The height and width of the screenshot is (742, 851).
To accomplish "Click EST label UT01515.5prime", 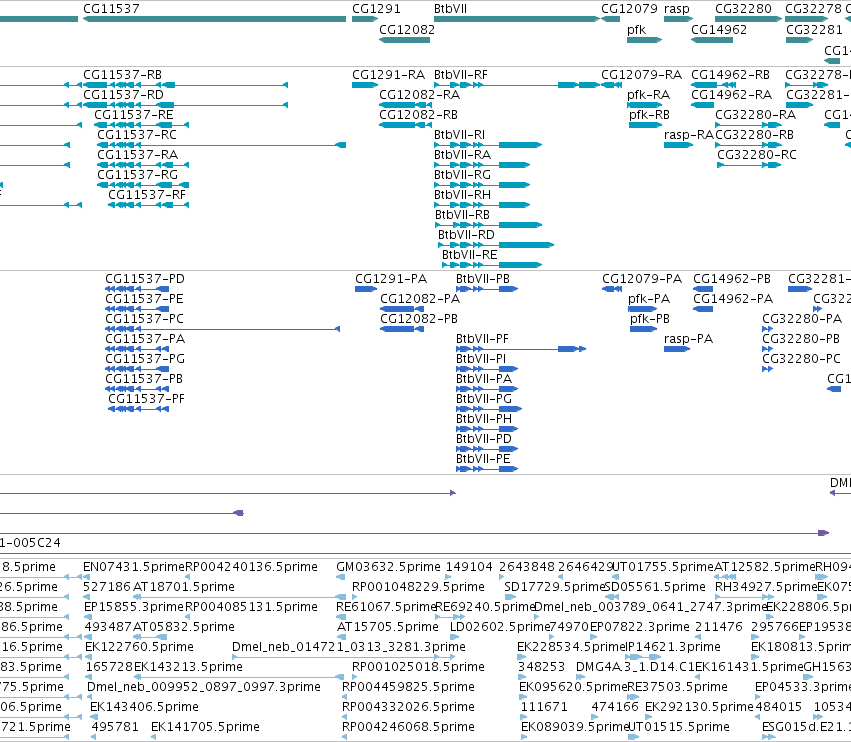I will [x=678, y=727].
